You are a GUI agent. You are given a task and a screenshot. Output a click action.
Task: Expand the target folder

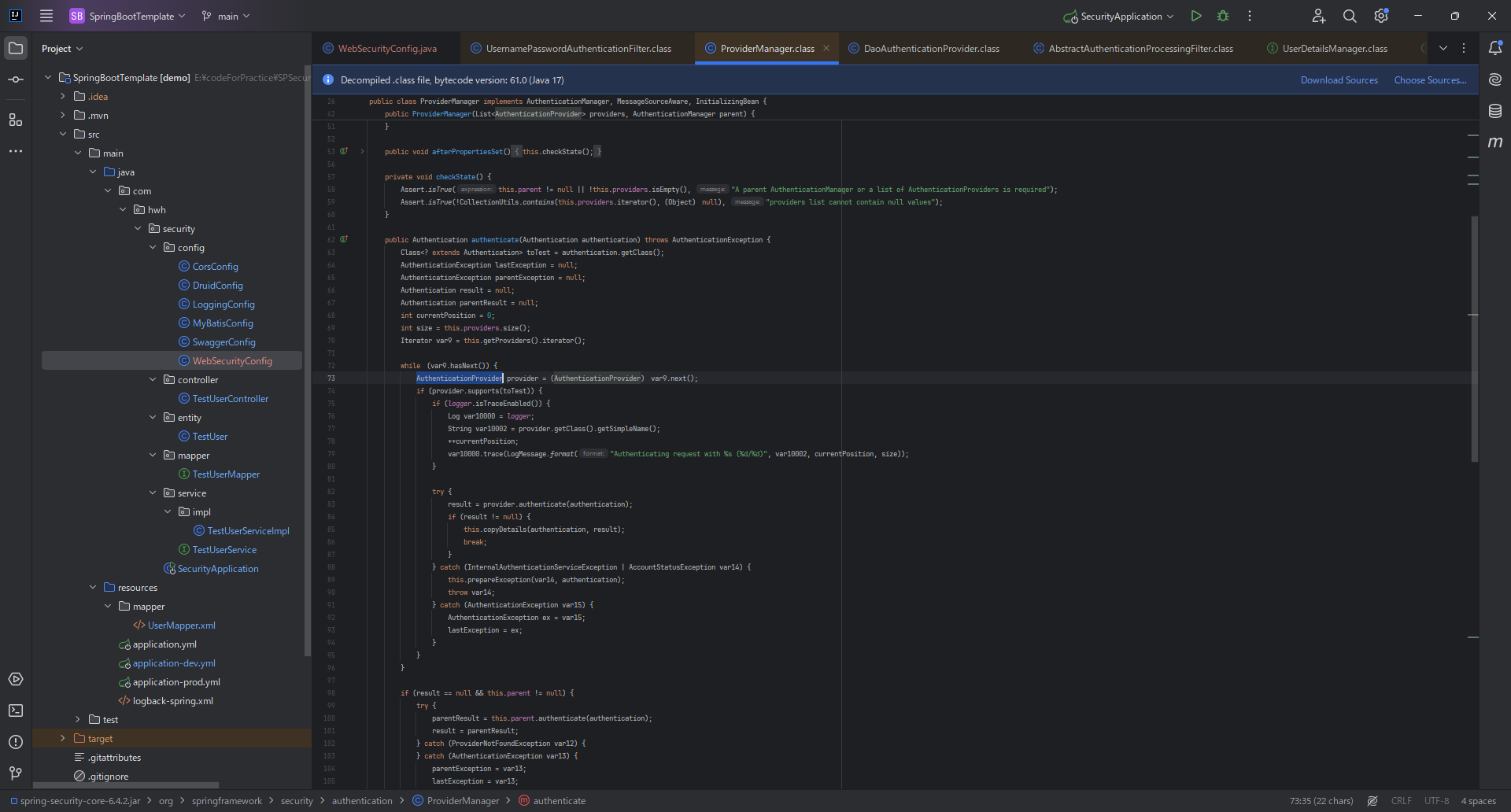(x=63, y=738)
